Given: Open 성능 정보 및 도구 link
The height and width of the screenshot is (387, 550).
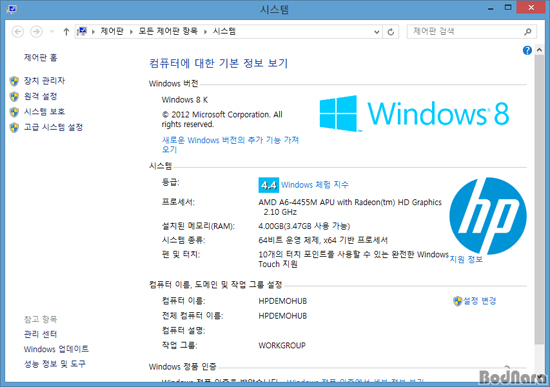Looking at the screenshot, I should click(x=55, y=364).
